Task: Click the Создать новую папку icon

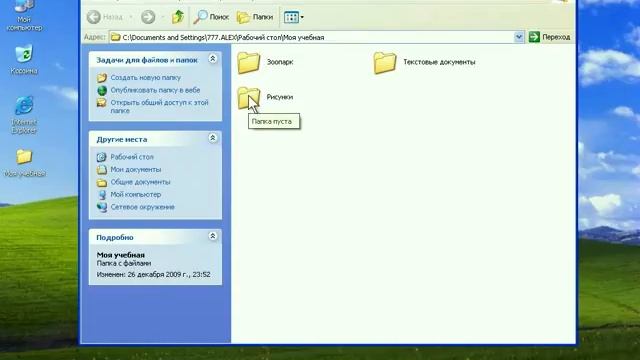Action: (102, 77)
